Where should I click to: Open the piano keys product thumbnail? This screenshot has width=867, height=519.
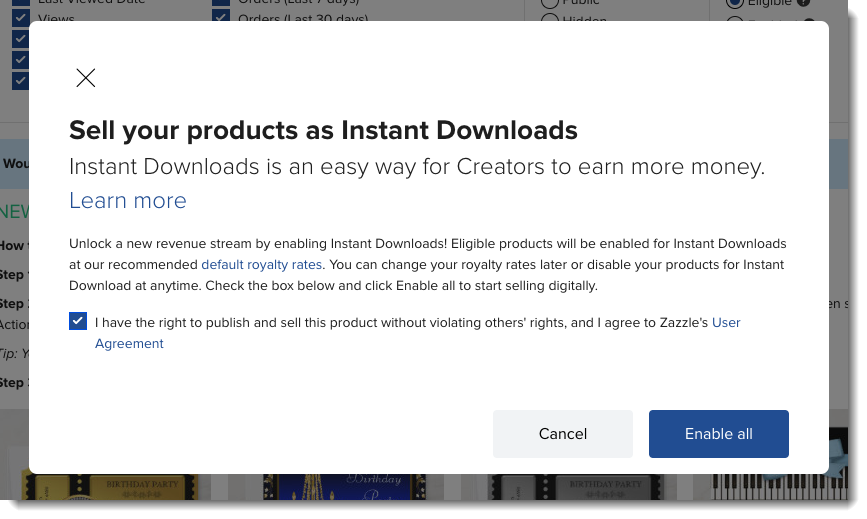click(x=780, y=487)
